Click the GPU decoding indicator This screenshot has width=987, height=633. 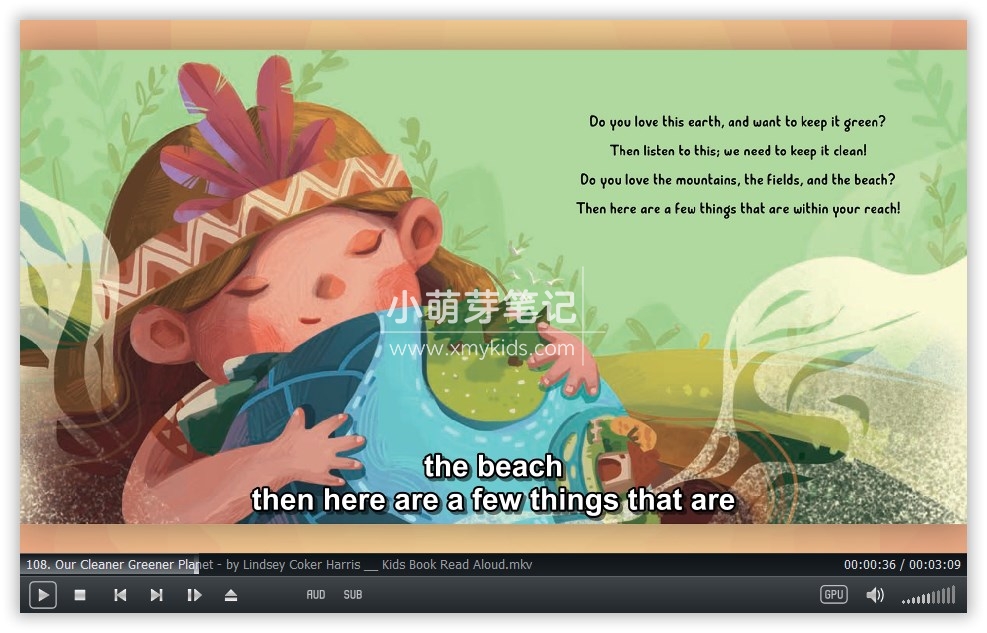(x=833, y=594)
